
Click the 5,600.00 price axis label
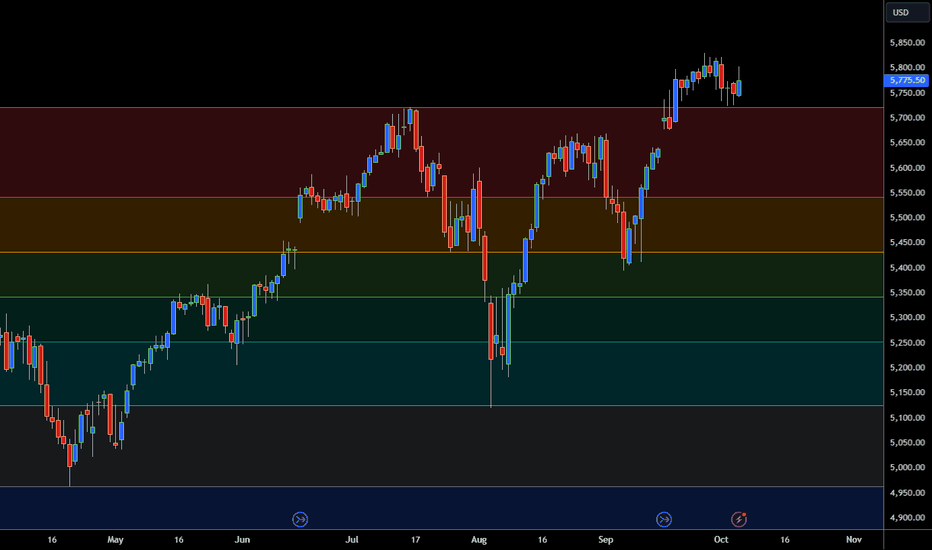pos(907,168)
